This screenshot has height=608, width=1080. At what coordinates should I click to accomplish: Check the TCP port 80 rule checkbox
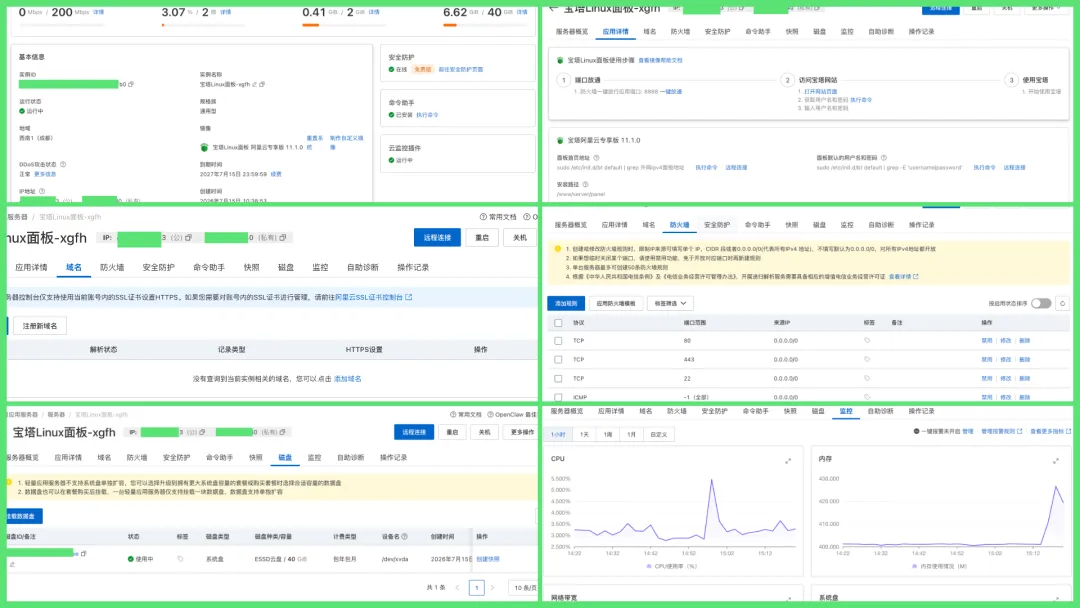point(559,341)
